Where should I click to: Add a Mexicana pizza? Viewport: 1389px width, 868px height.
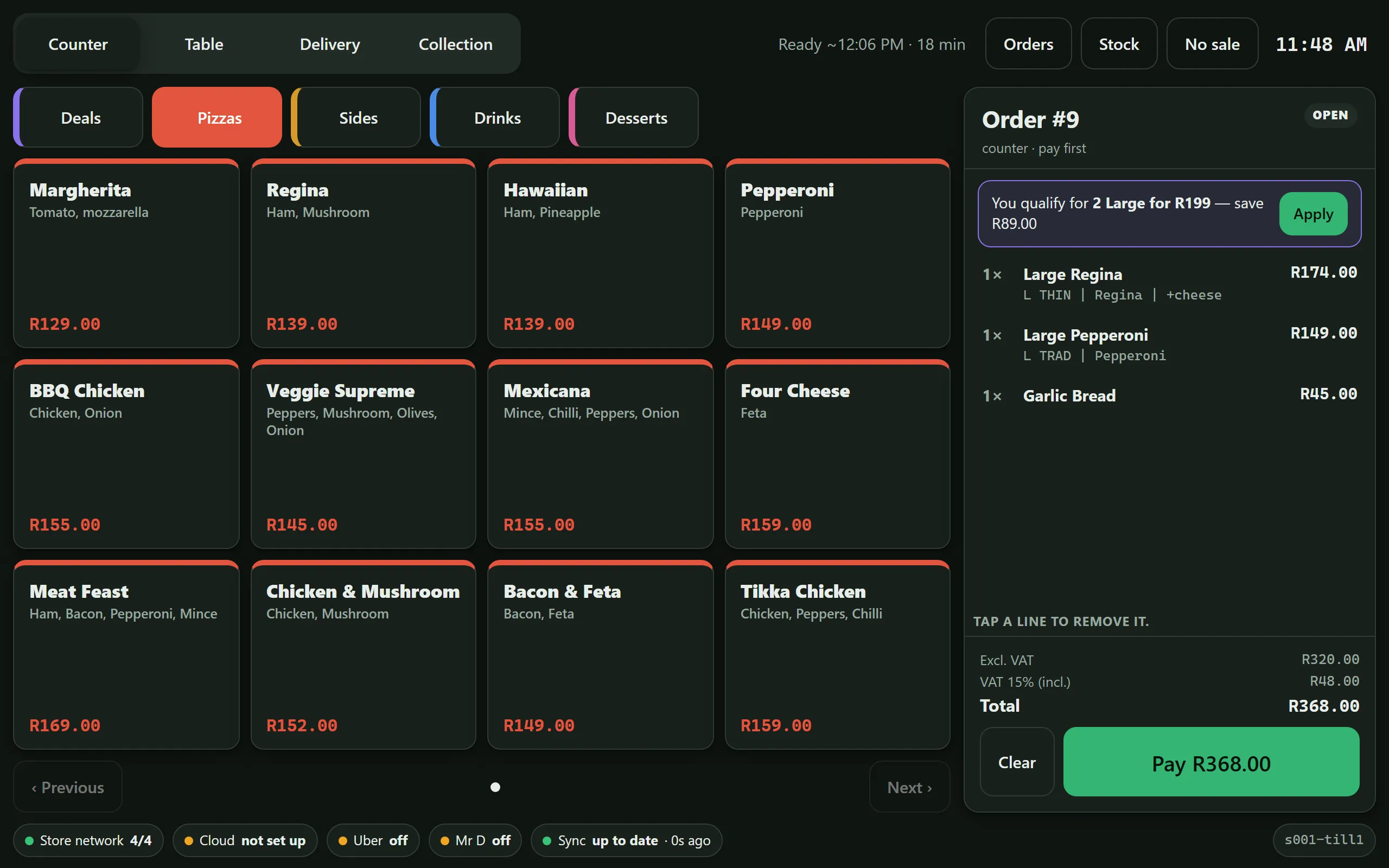point(601,454)
